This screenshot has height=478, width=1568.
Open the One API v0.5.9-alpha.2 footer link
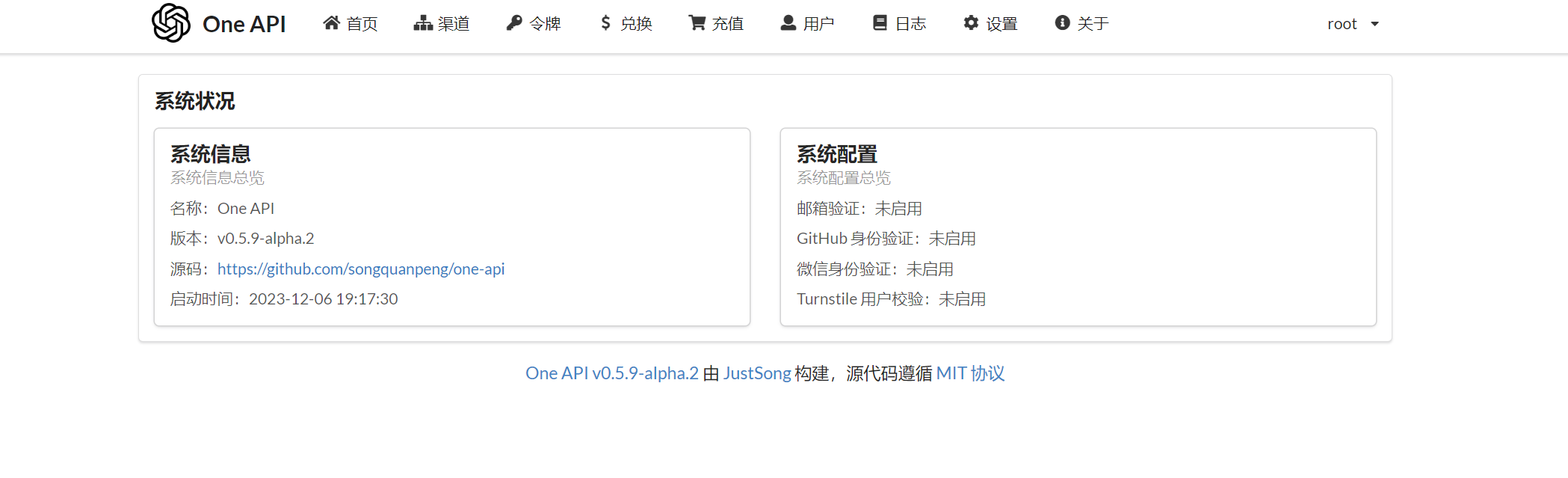612,373
